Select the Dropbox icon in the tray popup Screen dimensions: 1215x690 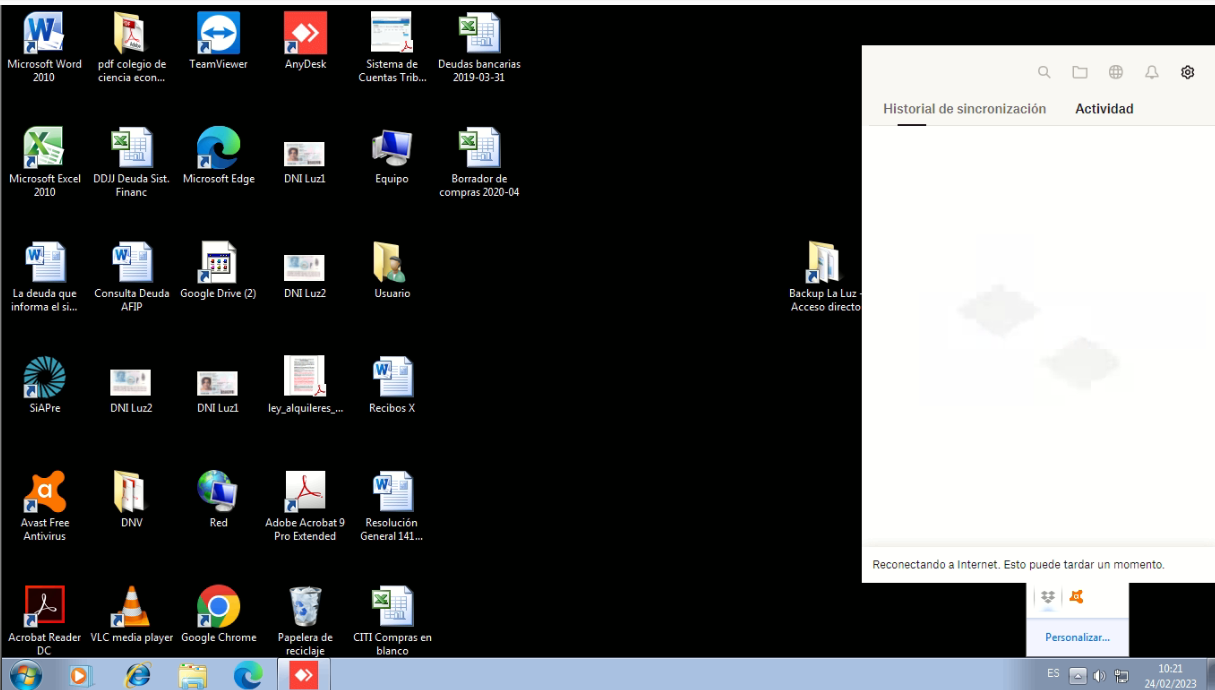[x=1047, y=597]
